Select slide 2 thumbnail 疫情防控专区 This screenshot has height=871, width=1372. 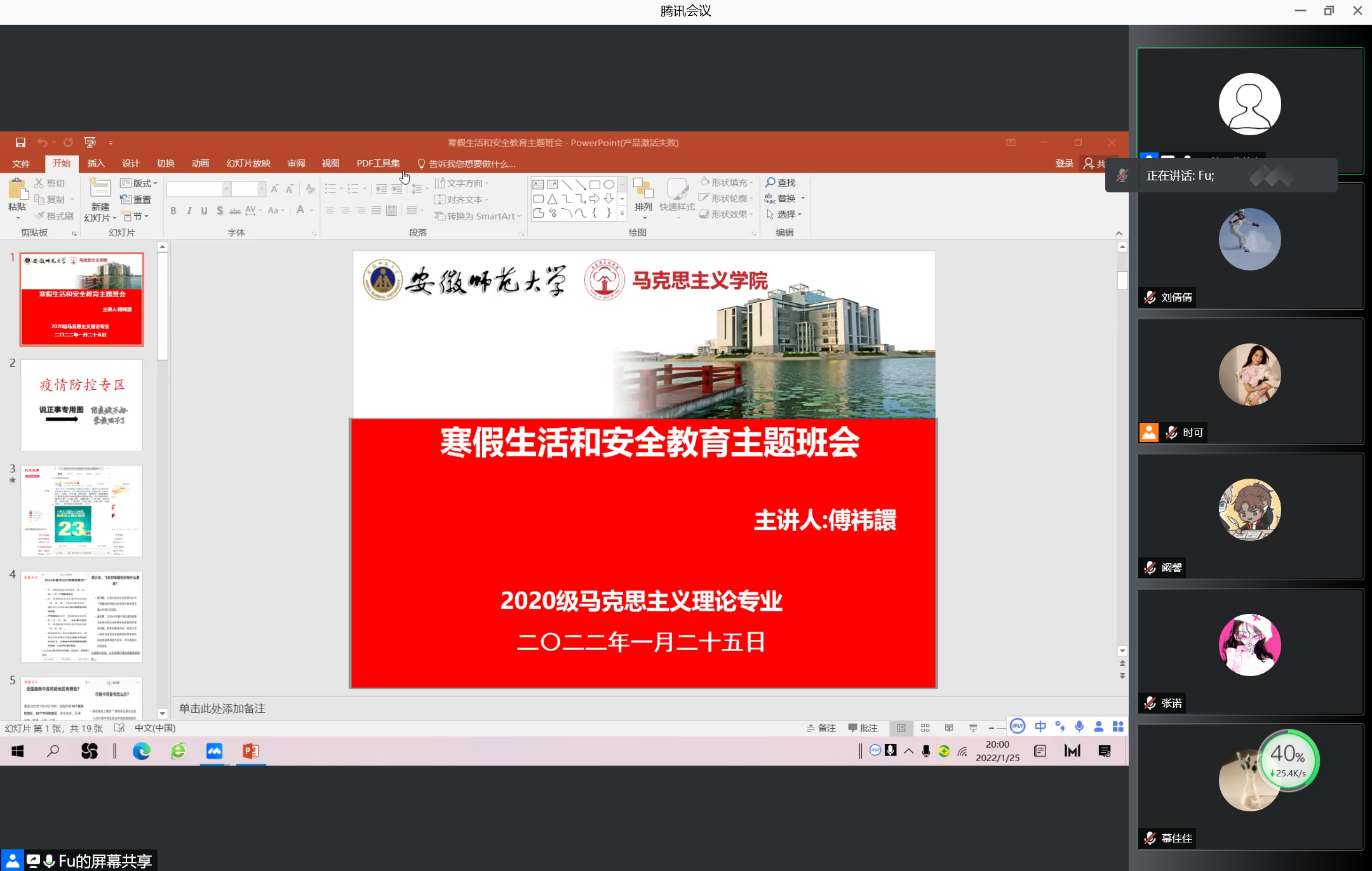click(x=82, y=405)
